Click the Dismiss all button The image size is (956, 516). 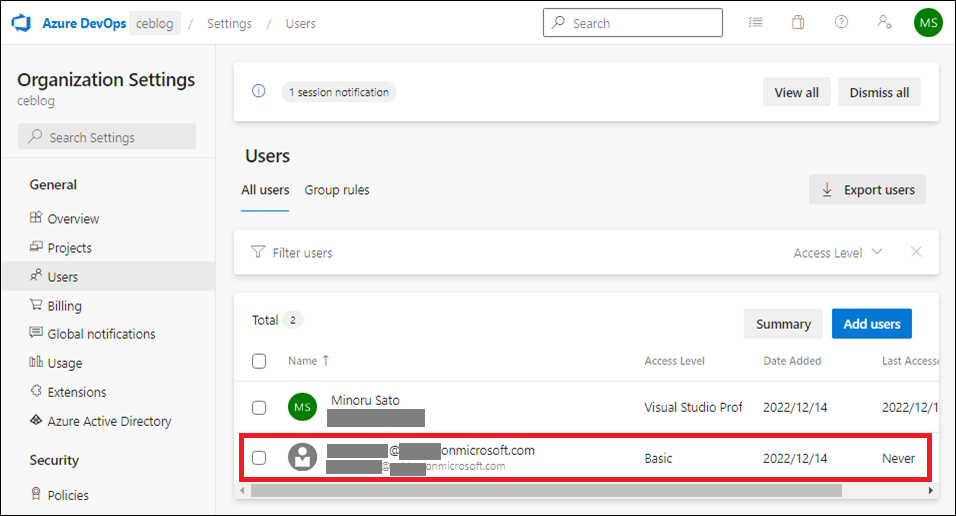coord(879,92)
